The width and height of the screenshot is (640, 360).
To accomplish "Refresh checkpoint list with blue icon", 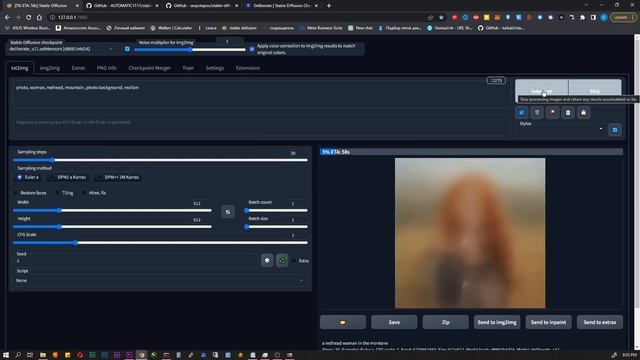I will [x=127, y=49].
